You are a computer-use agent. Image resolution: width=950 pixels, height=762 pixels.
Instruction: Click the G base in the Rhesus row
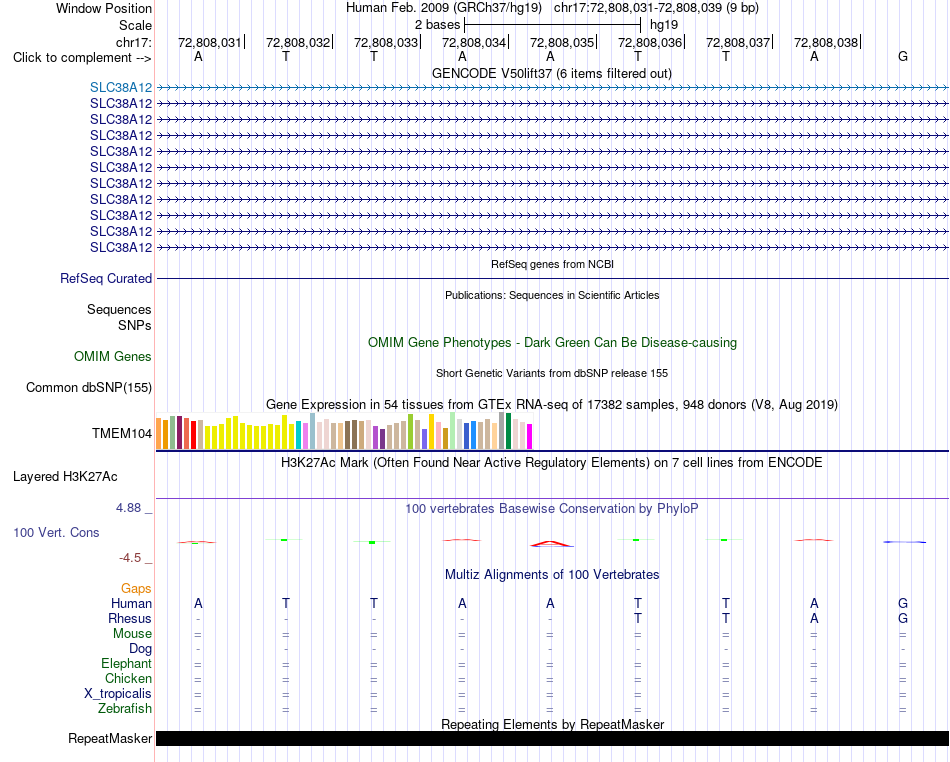pos(903,618)
